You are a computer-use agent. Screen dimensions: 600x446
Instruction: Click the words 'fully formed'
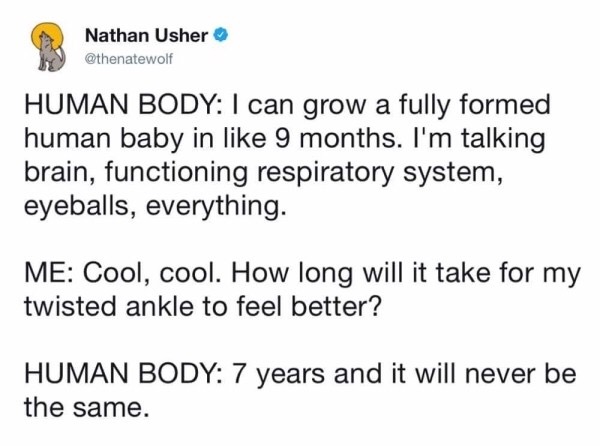(474, 106)
